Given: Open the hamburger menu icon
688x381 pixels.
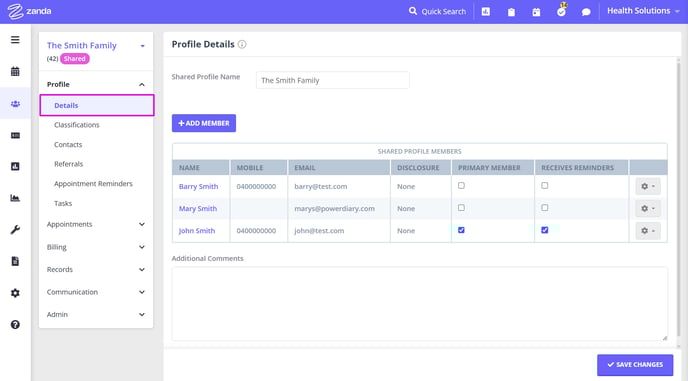Looking at the screenshot, I should [x=15, y=40].
